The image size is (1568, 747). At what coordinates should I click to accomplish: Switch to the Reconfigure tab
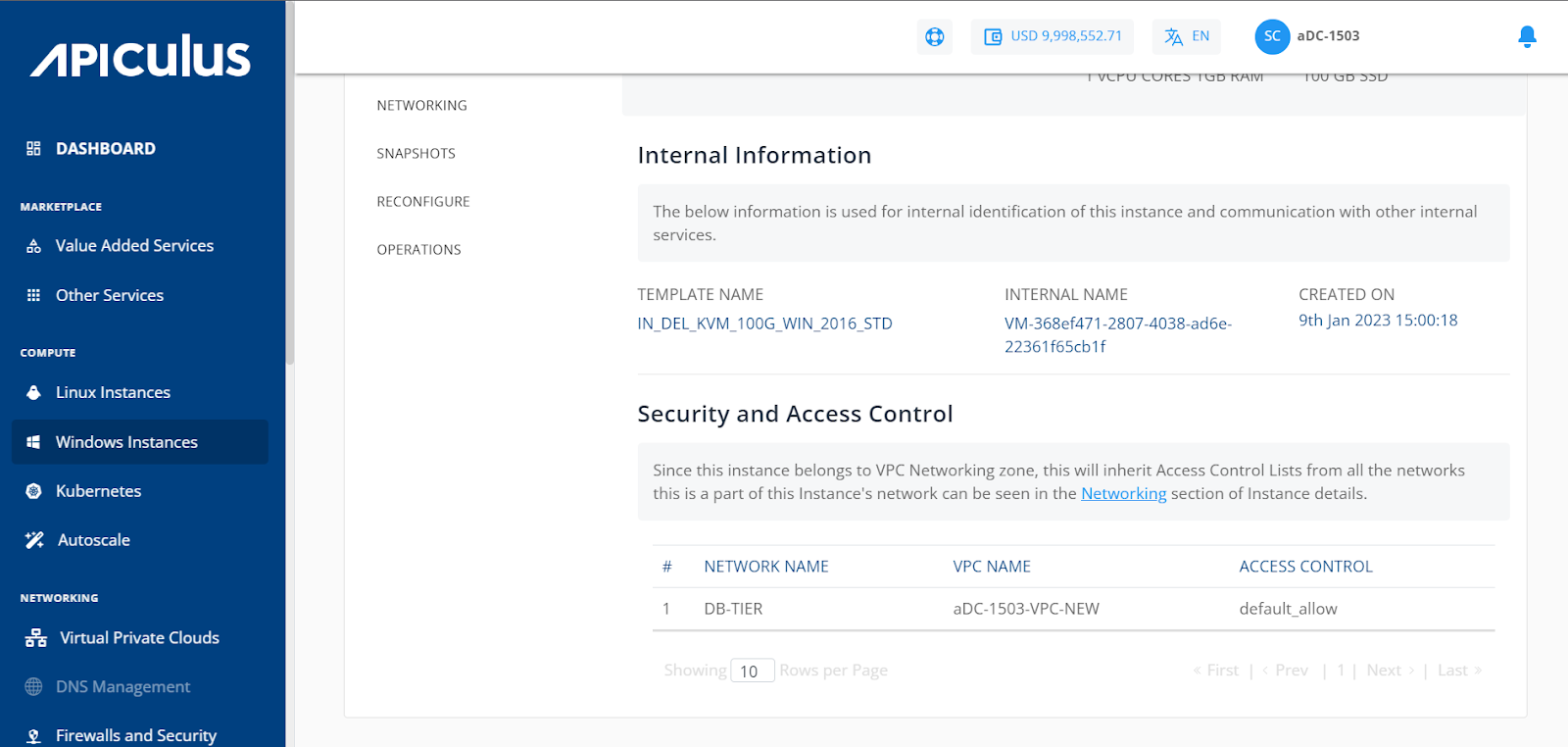click(x=423, y=201)
